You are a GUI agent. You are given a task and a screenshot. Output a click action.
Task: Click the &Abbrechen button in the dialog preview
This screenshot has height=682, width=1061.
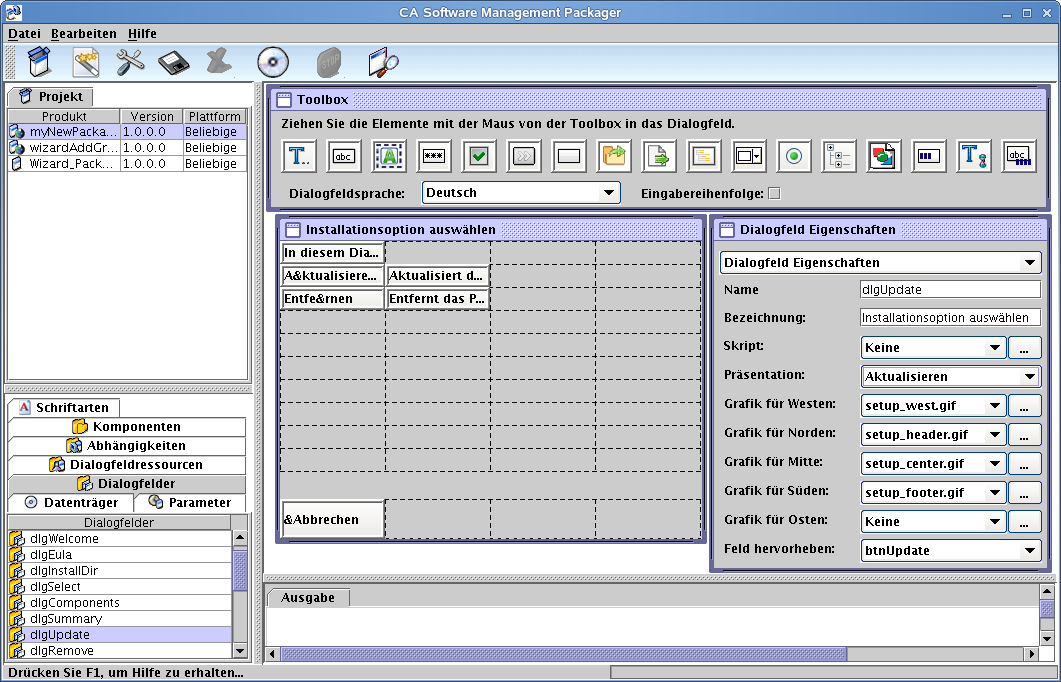click(x=332, y=518)
